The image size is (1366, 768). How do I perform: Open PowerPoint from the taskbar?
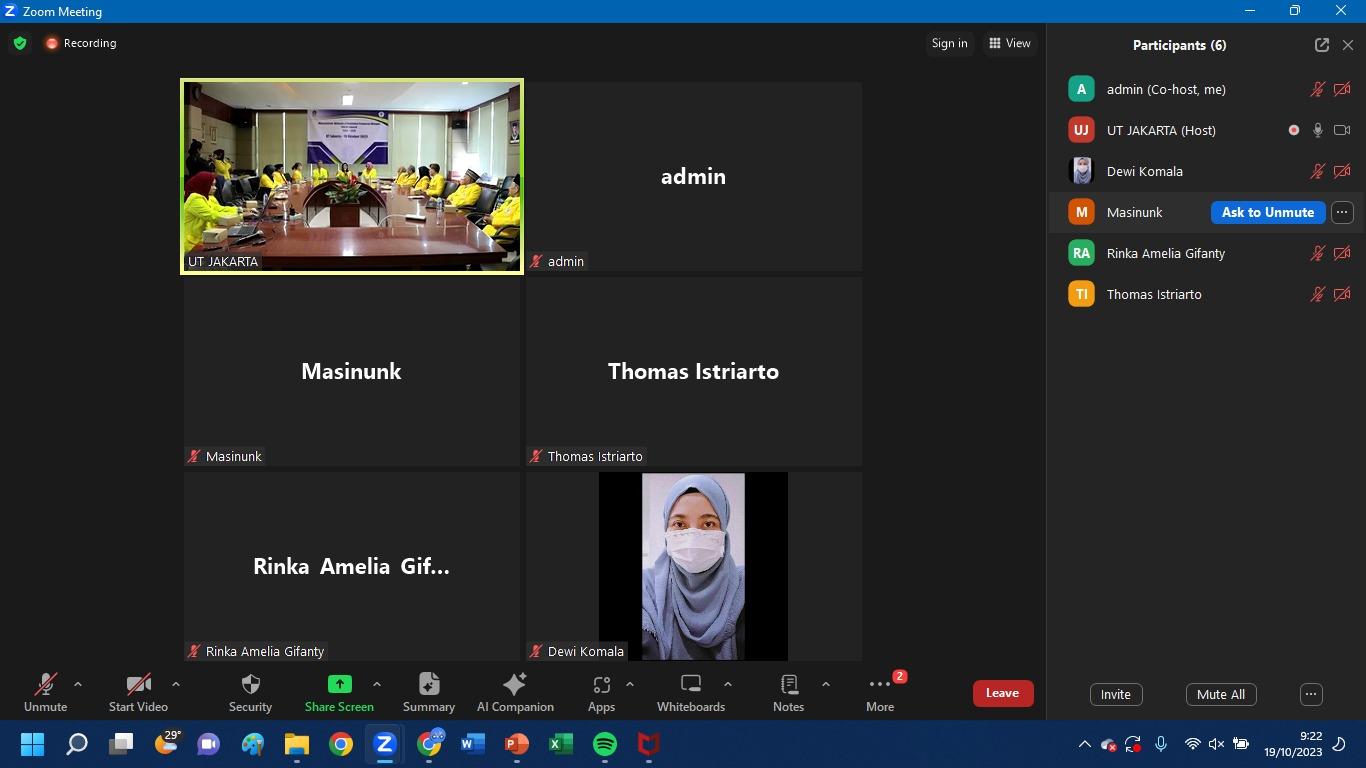pyautogui.click(x=517, y=744)
